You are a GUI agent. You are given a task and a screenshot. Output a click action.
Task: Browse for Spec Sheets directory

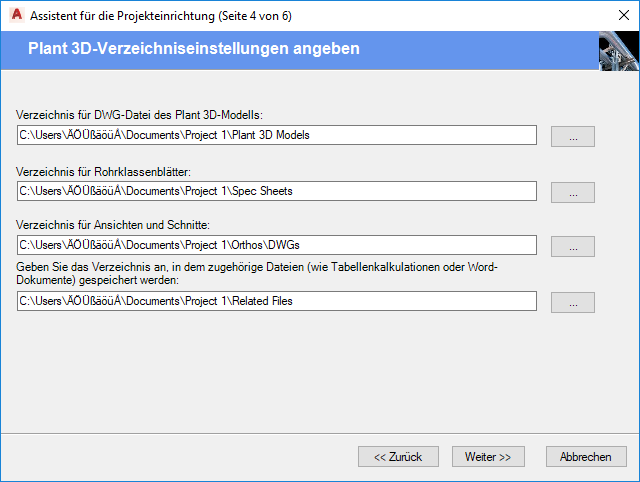point(573,192)
